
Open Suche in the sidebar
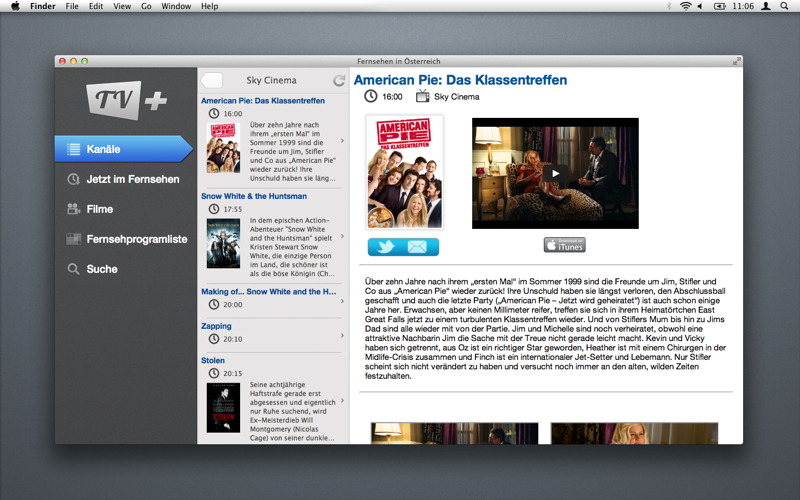[x=102, y=269]
